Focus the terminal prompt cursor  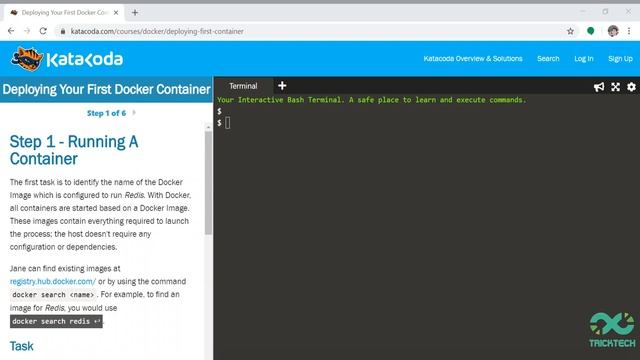pyautogui.click(x=227, y=123)
